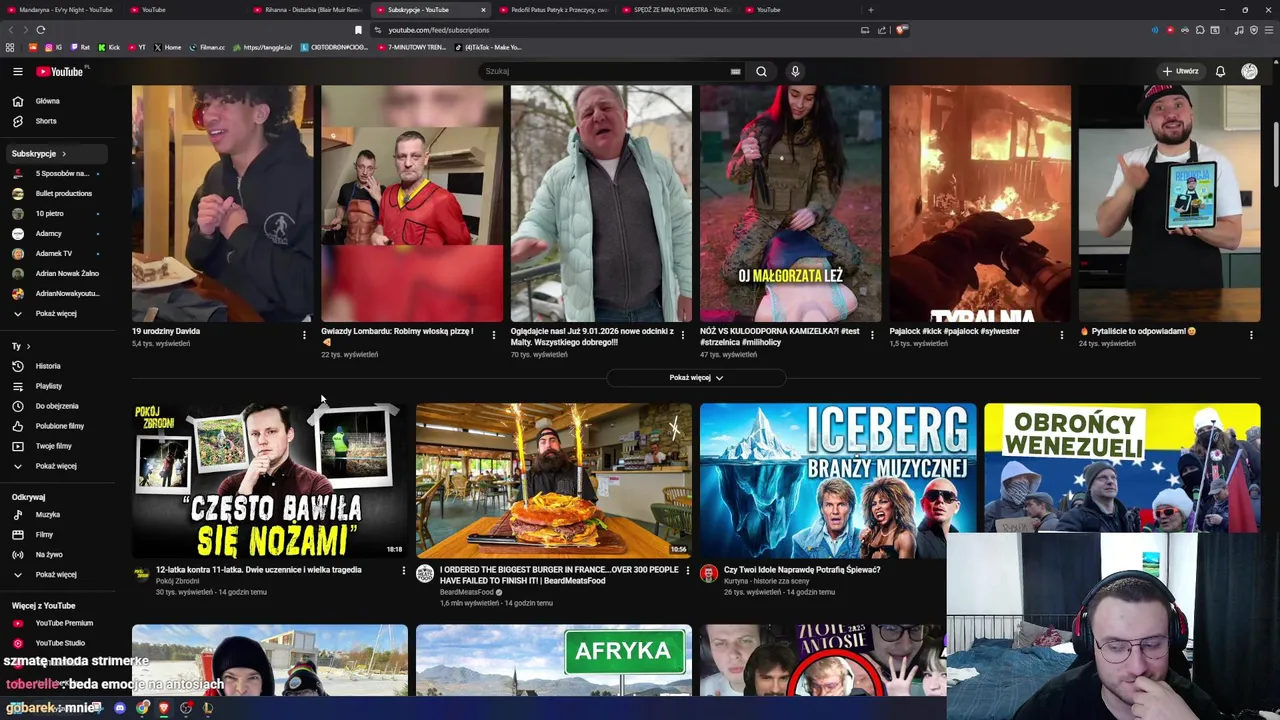
Task: Open BeardMeatsFood channel name link
Action: click(x=466, y=592)
